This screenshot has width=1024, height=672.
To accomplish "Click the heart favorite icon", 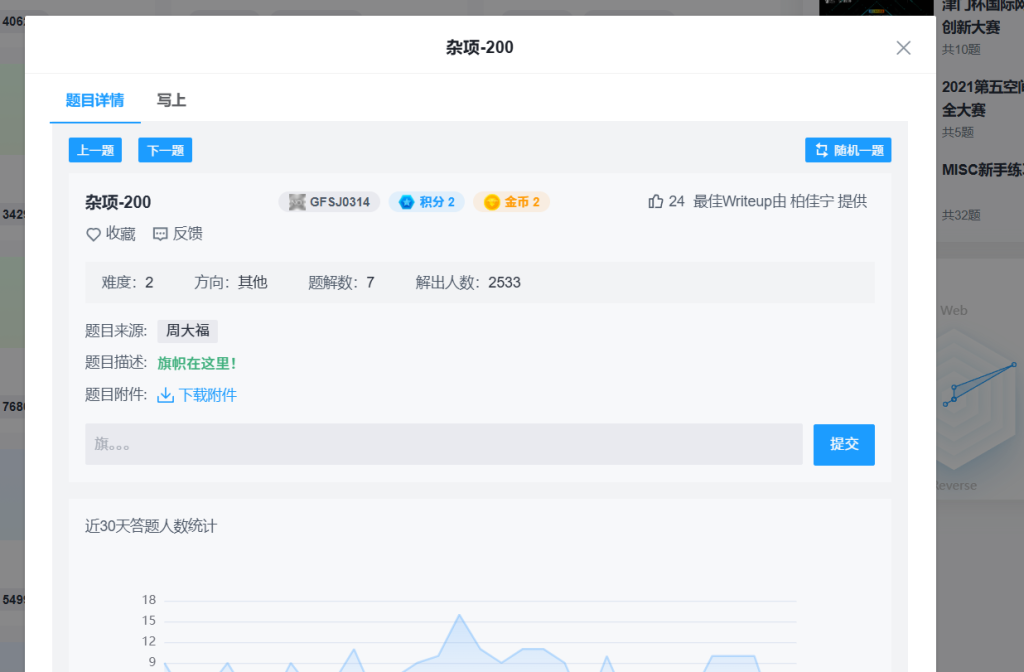I will click(x=94, y=234).
